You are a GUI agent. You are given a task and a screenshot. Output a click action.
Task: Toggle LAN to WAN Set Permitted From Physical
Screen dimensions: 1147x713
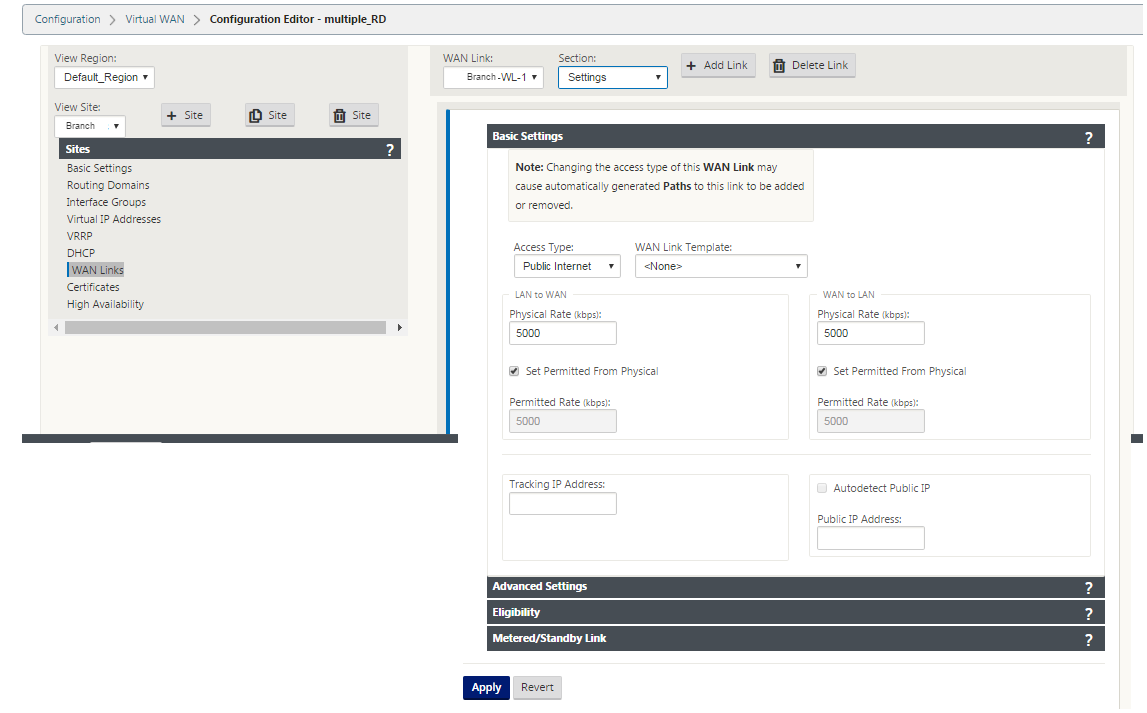(x=514, y=371)
